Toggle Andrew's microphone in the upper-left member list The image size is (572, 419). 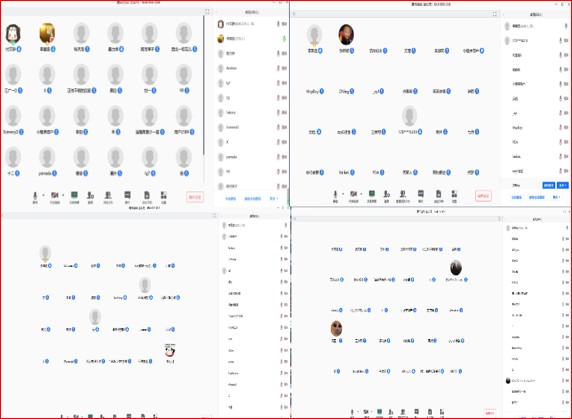tap(278, 68)
